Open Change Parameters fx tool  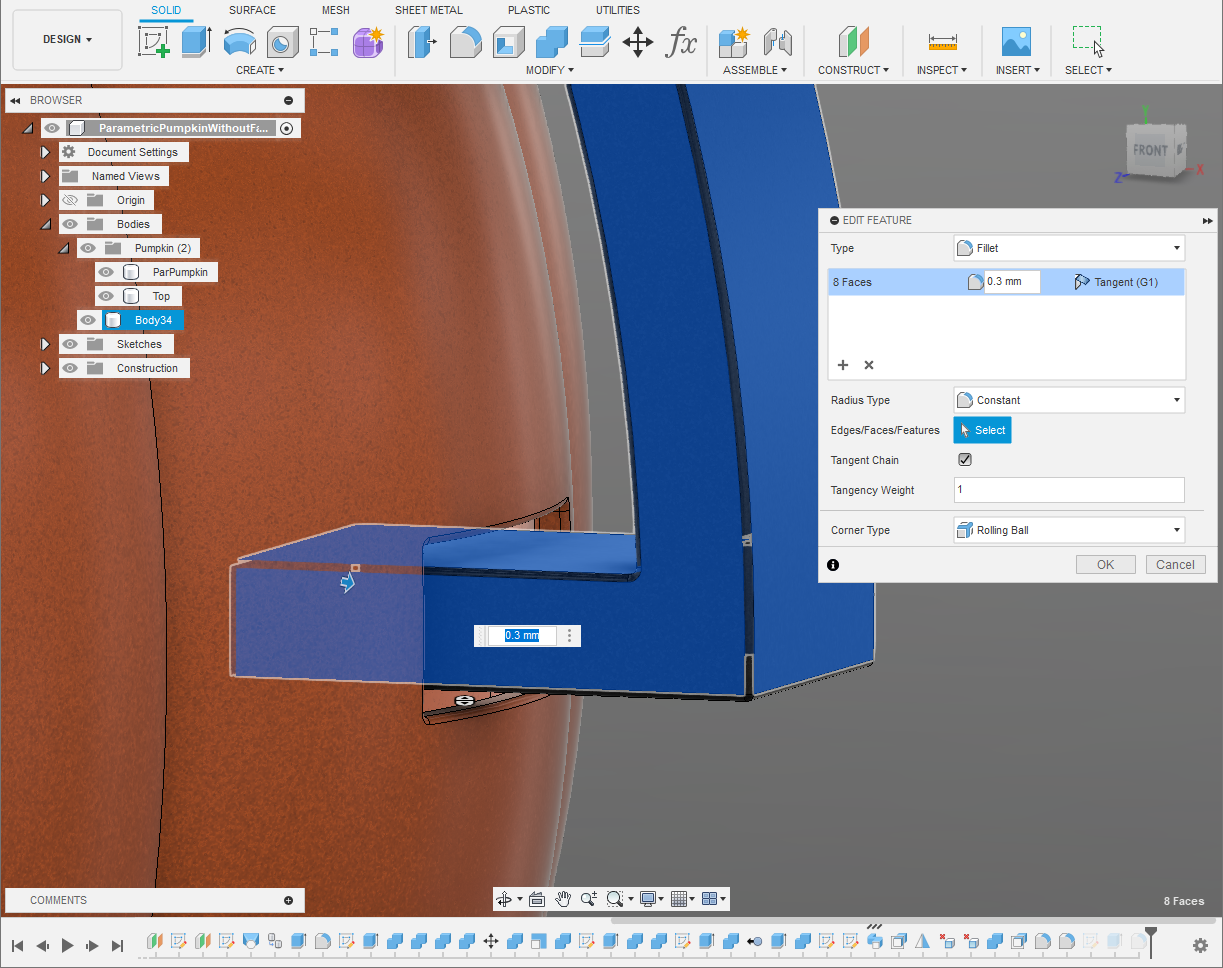pos(681,42)
